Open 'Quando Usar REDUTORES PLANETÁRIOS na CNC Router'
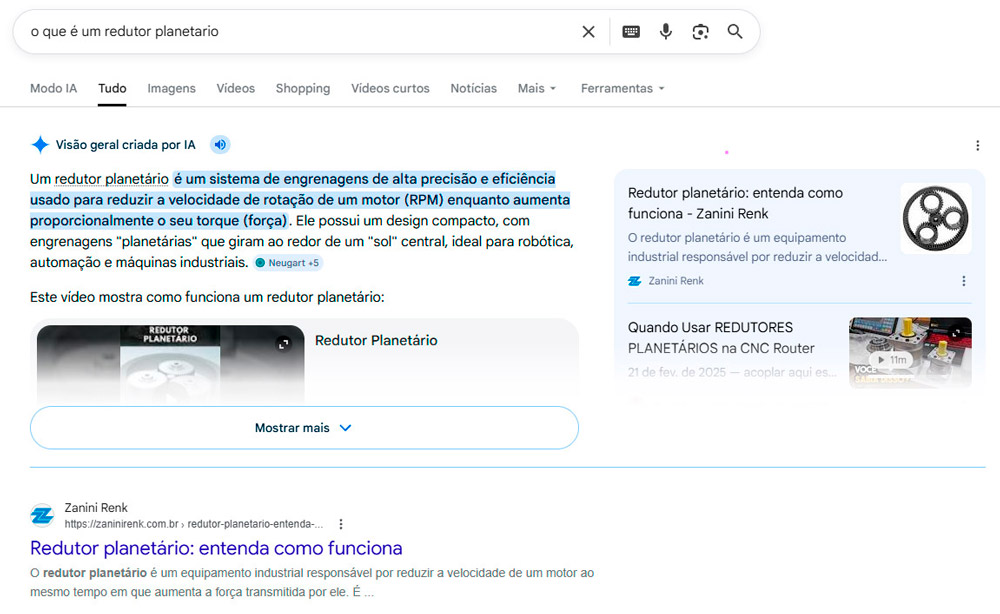Screen dimensions: 1000x614 [721, 338]
